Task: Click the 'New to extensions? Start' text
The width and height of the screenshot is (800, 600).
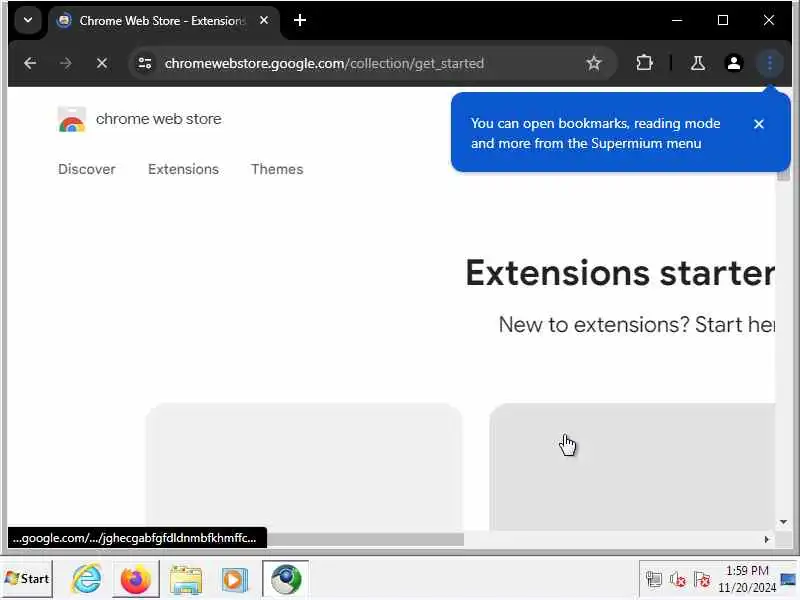Action: (x=636, y=324)
